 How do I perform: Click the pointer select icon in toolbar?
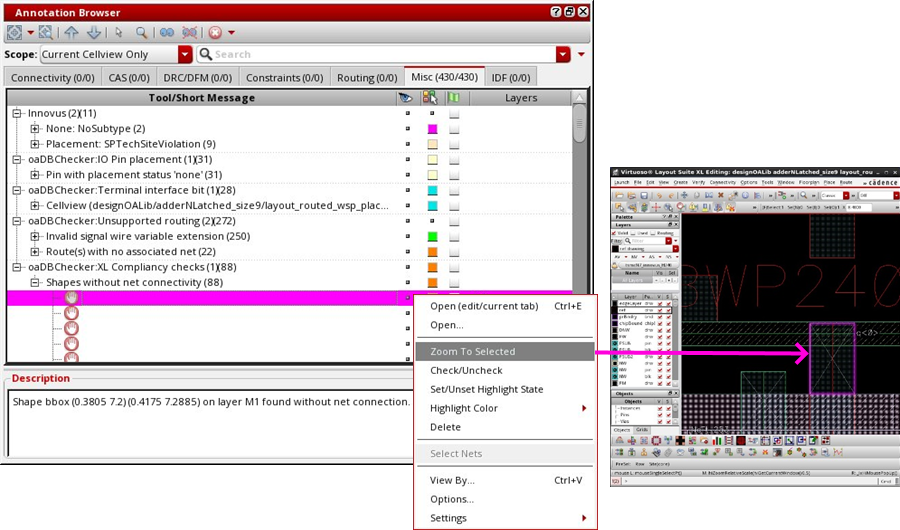pos(120,33)
